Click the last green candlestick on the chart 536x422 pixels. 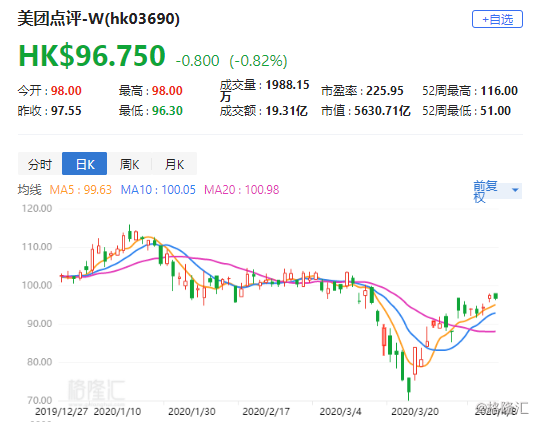point(496,296)
